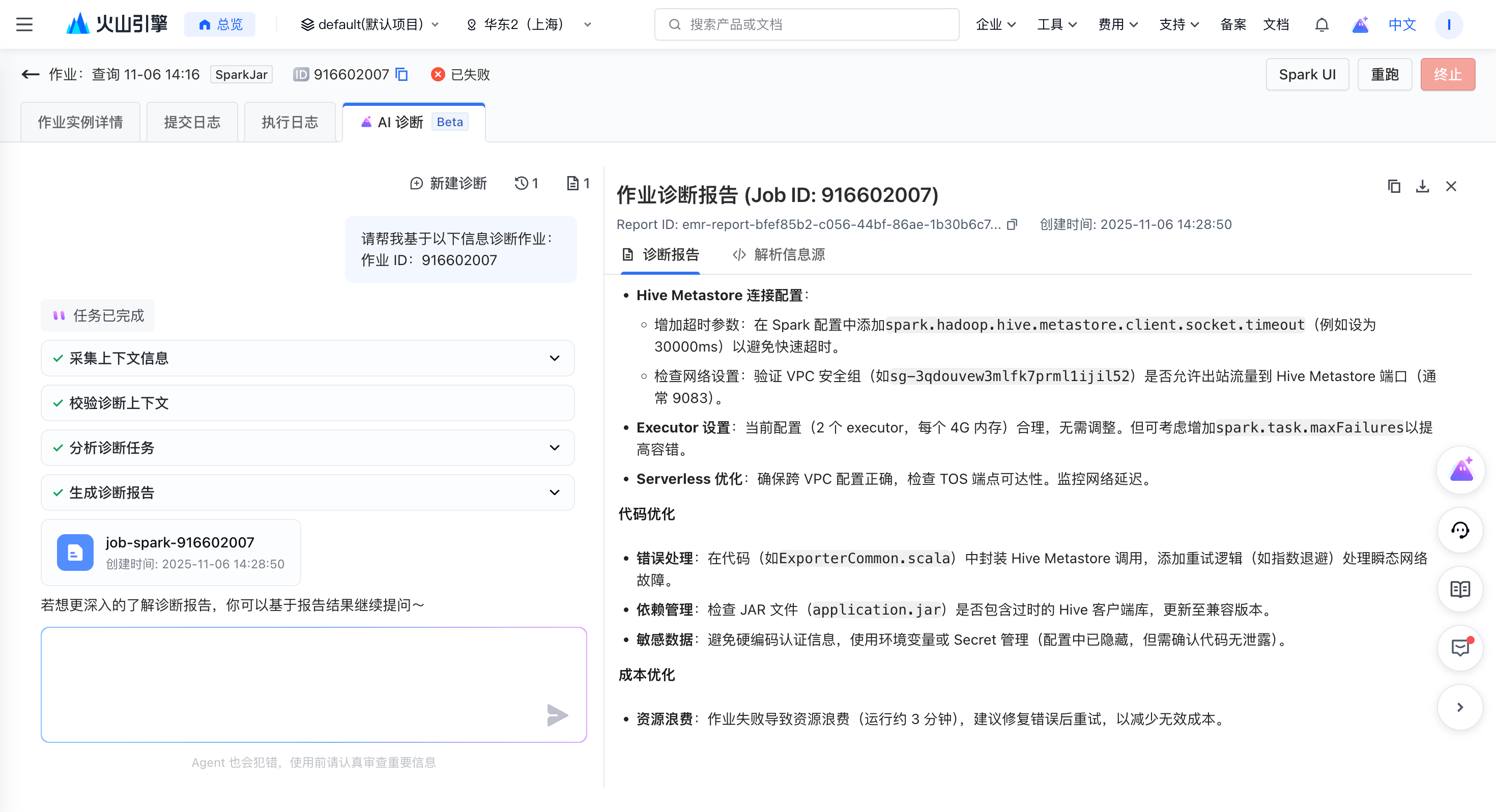Open the notification bell
Image resolution: width=1496 pixels, height=812 pixels.
click(1321, 24)
